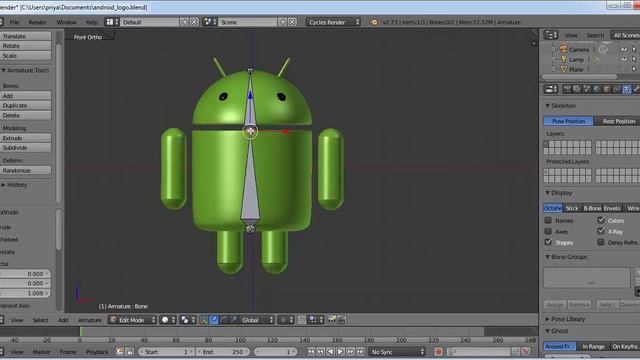Open the Playback menu in timeline
This screenshot has width=640, height=360.
[x=97, y=351]
